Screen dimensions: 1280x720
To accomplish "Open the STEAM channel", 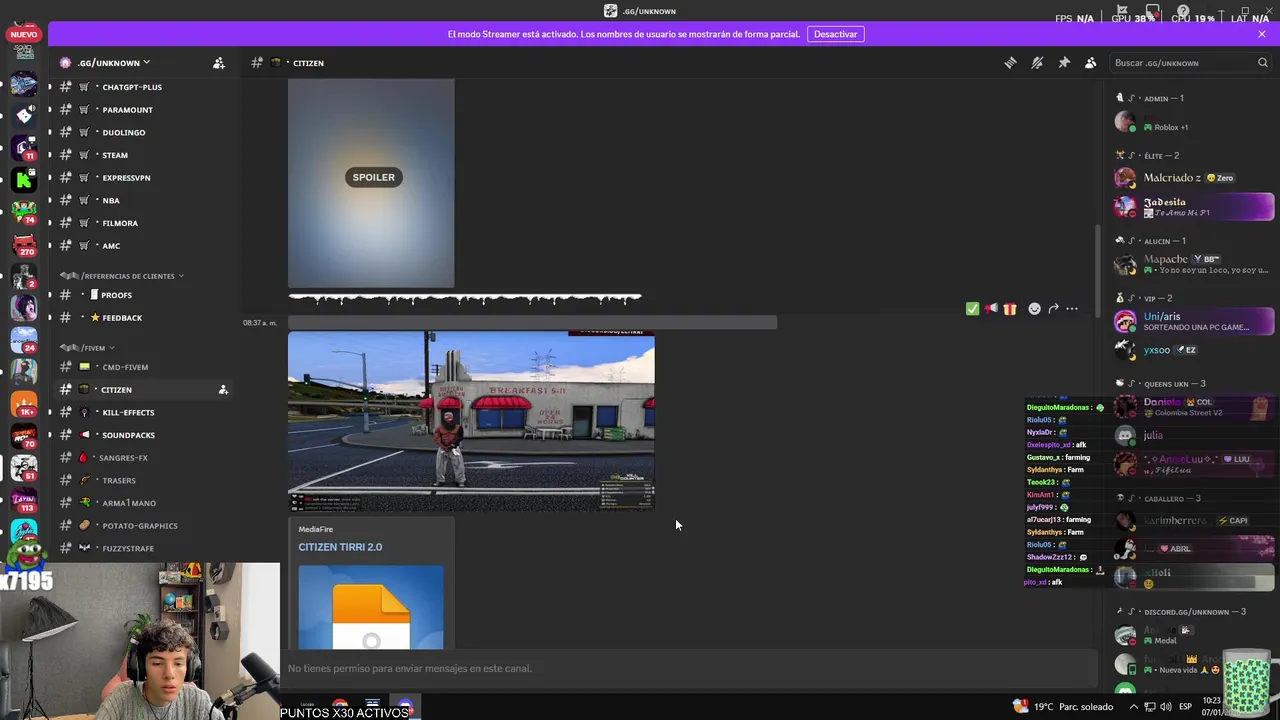I will coord(115,155).
